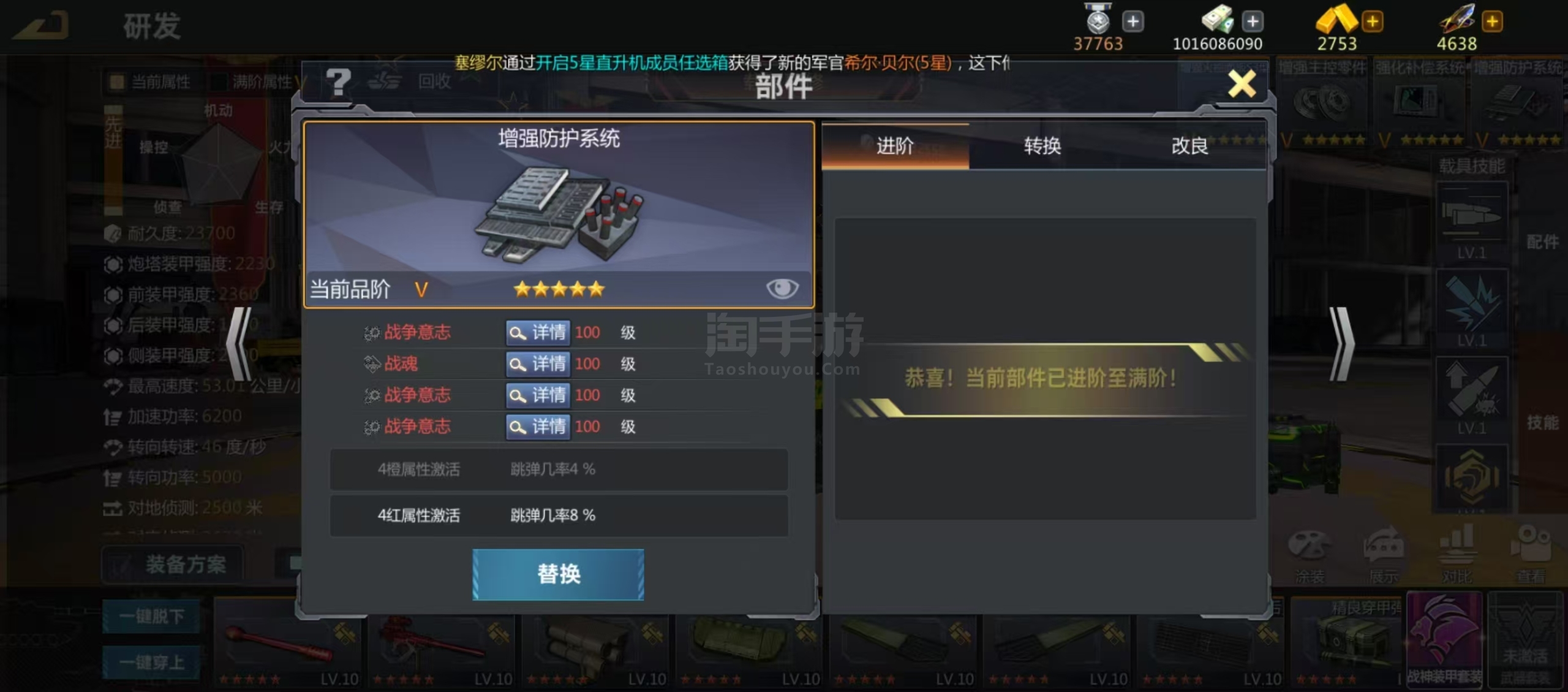Switch to the 转换 tab

click(1042, 146)
